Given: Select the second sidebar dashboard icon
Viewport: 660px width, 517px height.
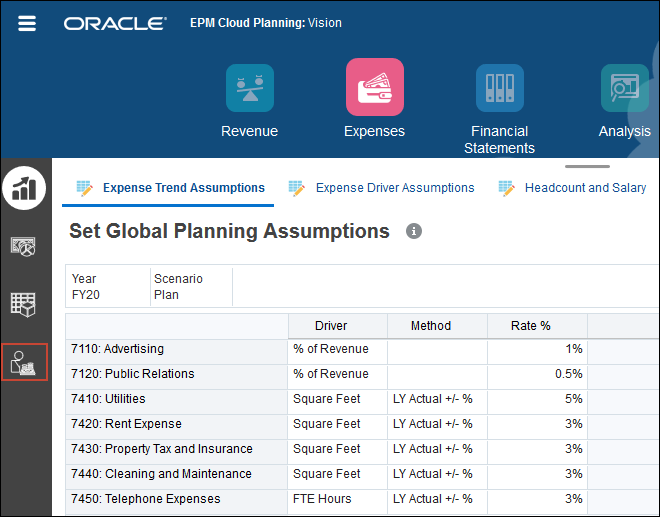Looking at the screenshot, I should click(25, 245).
